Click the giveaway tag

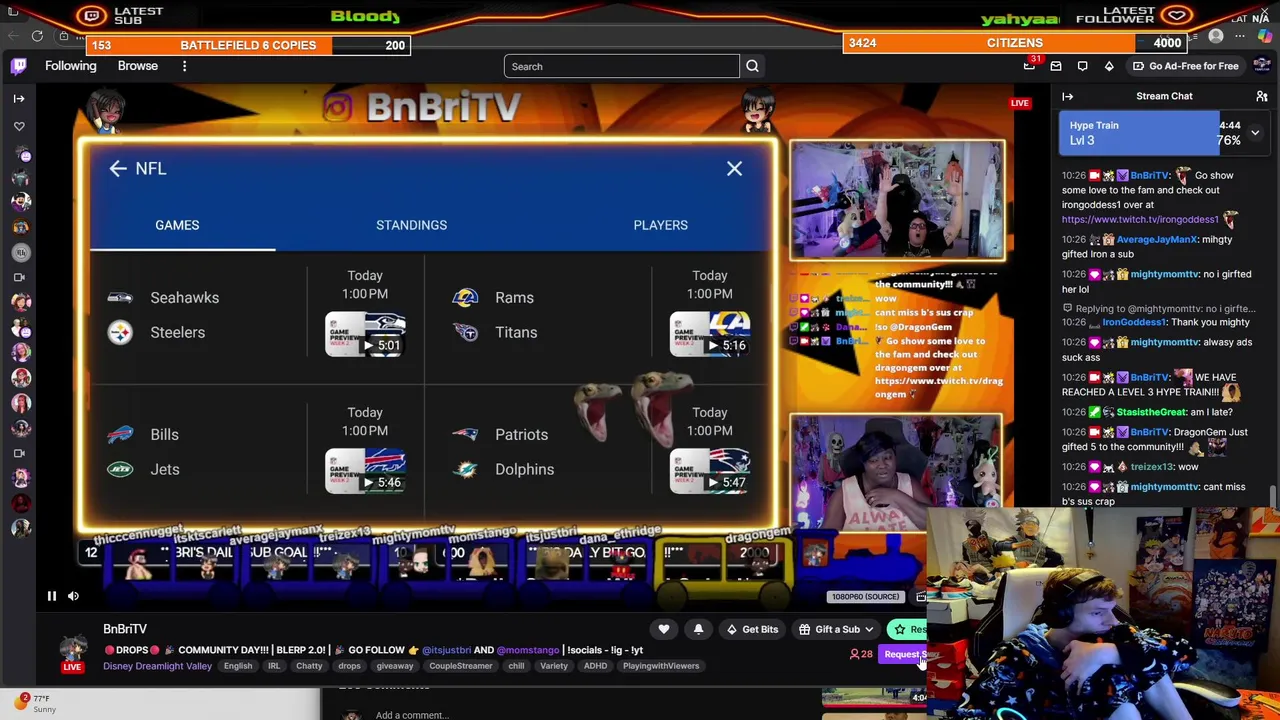coord(394,666)
